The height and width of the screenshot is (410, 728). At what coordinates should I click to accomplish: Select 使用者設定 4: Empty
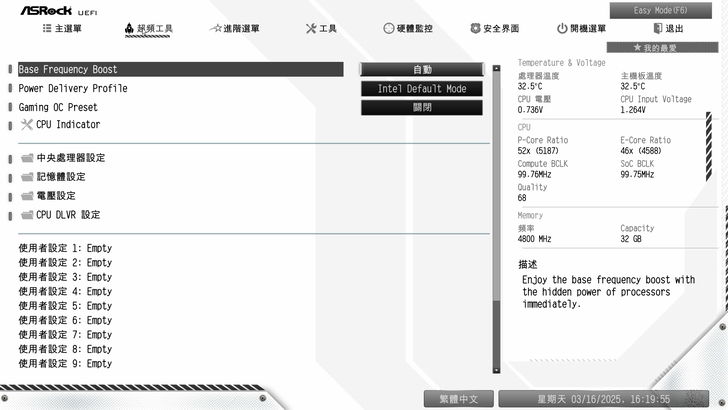(65, 291)
